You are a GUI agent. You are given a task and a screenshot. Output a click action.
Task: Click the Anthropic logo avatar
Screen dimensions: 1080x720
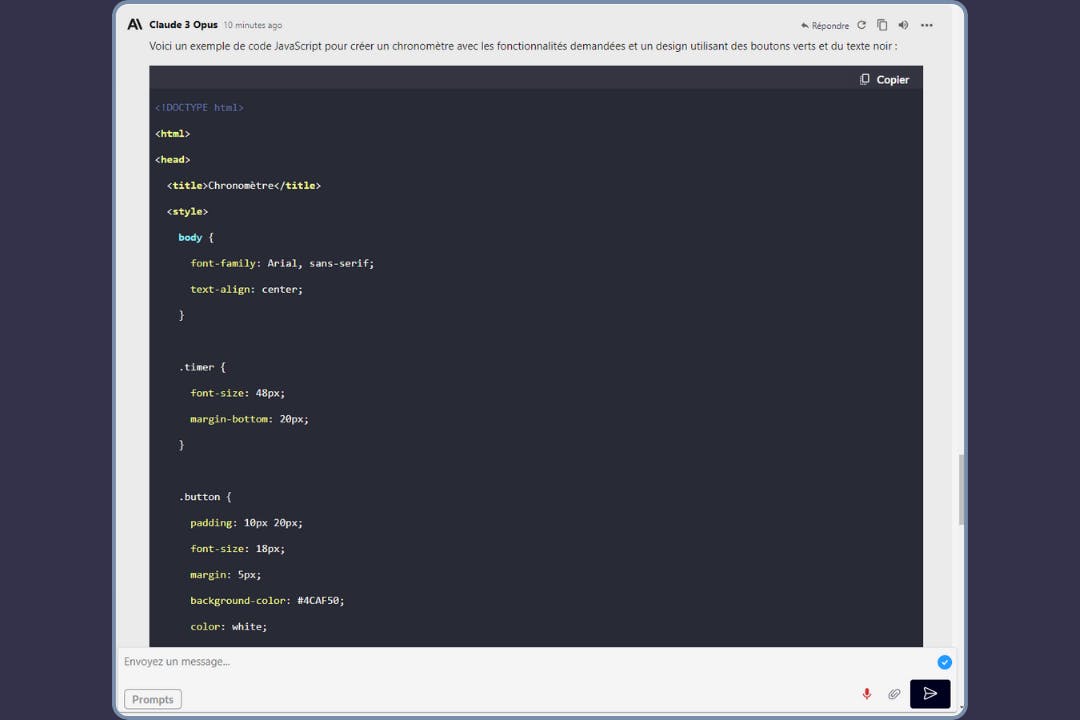[134, 24]
